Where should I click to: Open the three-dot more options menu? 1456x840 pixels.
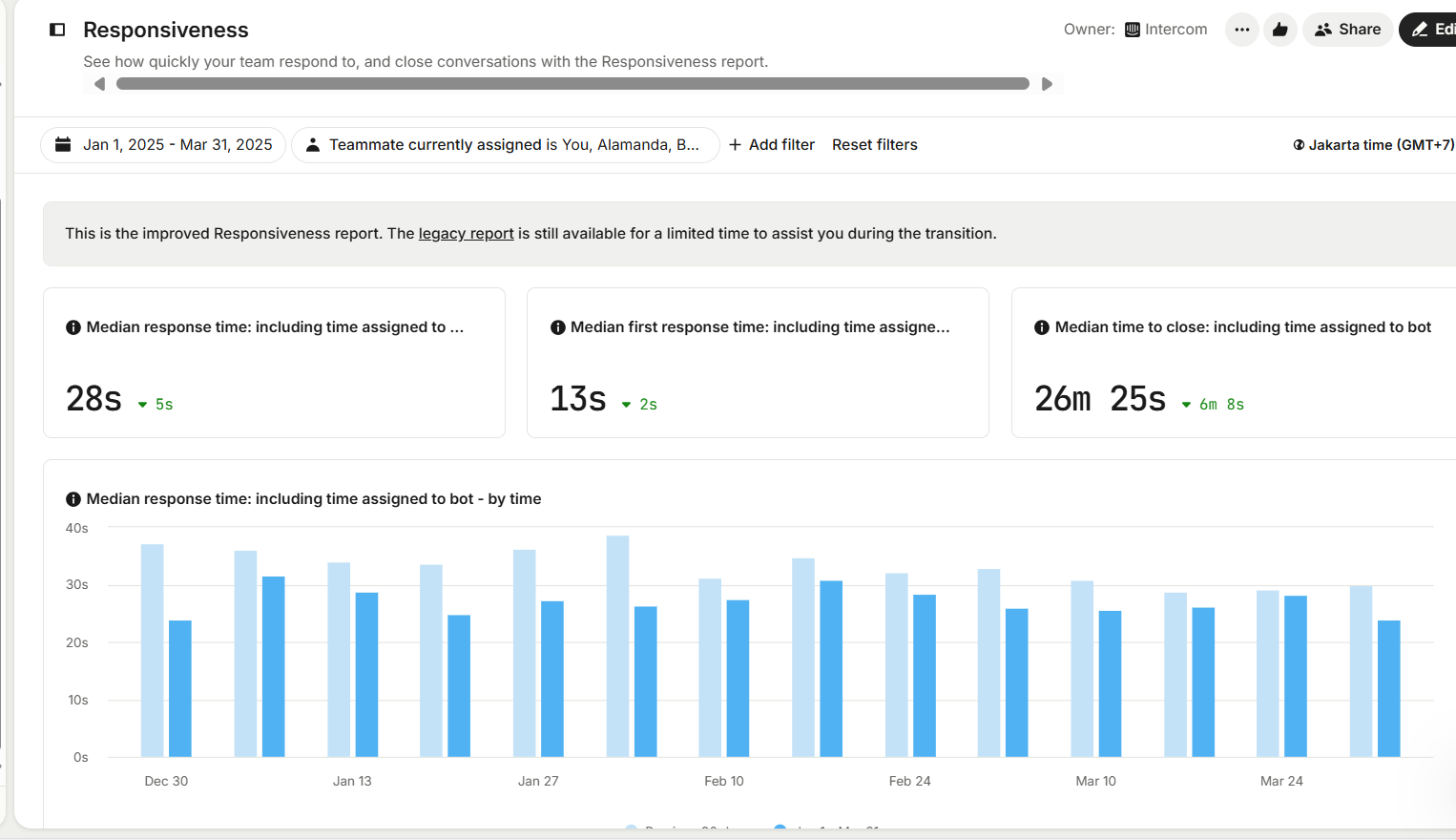[1241, 30]
